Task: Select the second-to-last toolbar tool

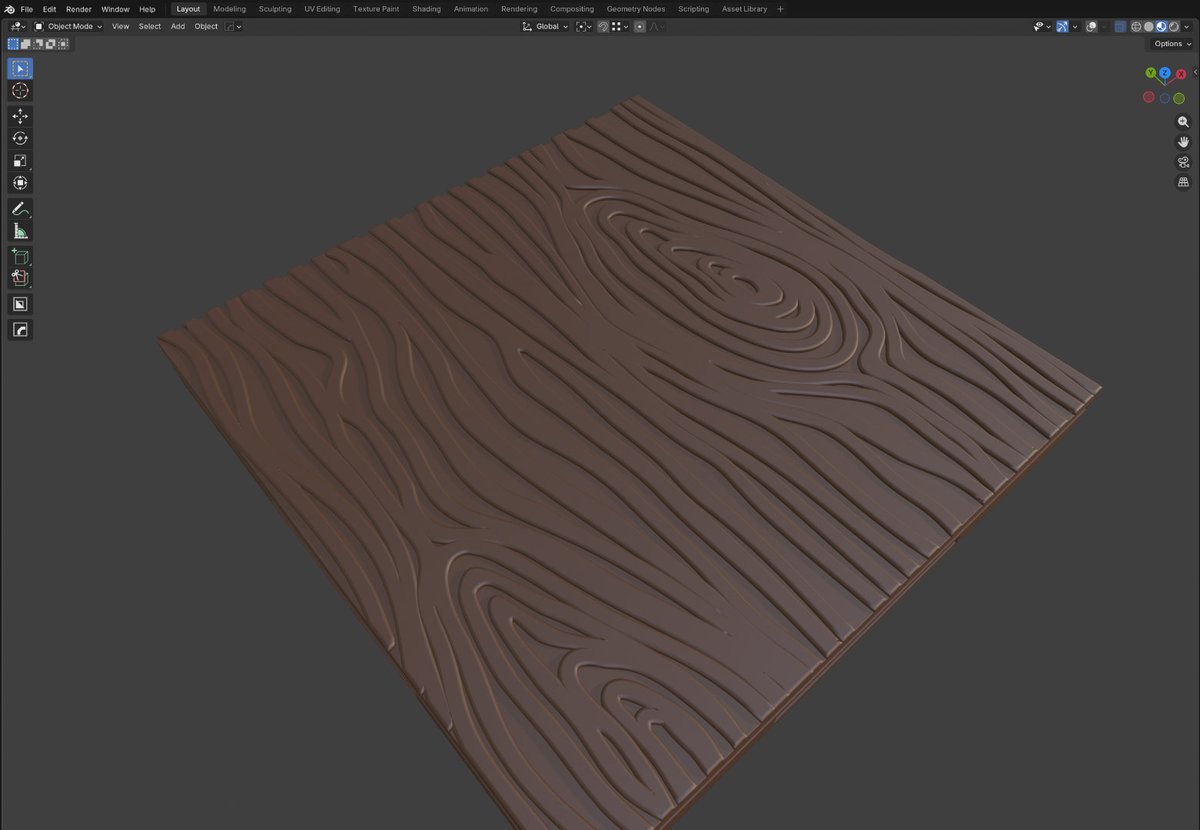Action: tap(20, 304)
